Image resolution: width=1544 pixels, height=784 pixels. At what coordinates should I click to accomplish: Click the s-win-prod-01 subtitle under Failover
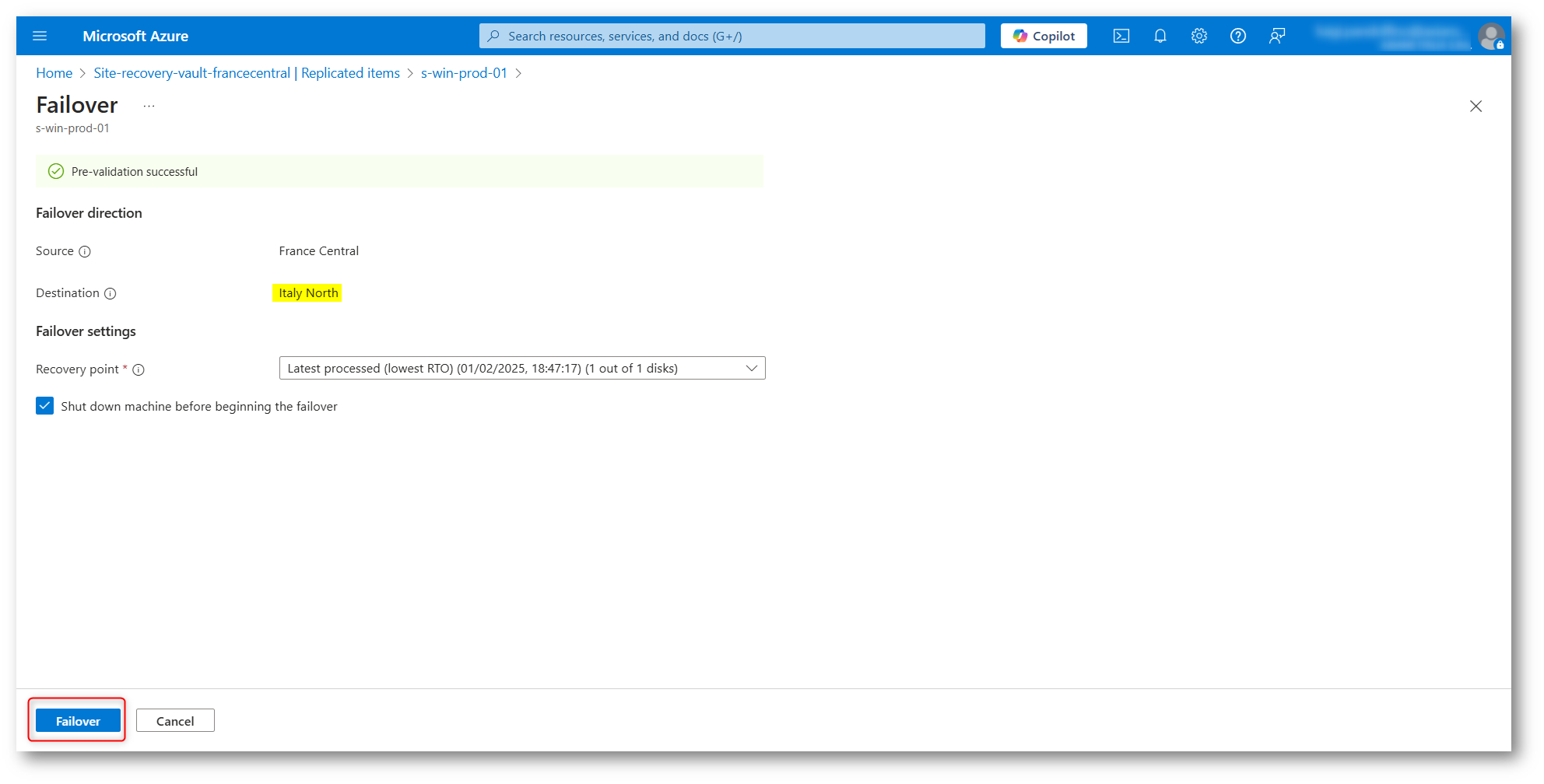(72, 128)
